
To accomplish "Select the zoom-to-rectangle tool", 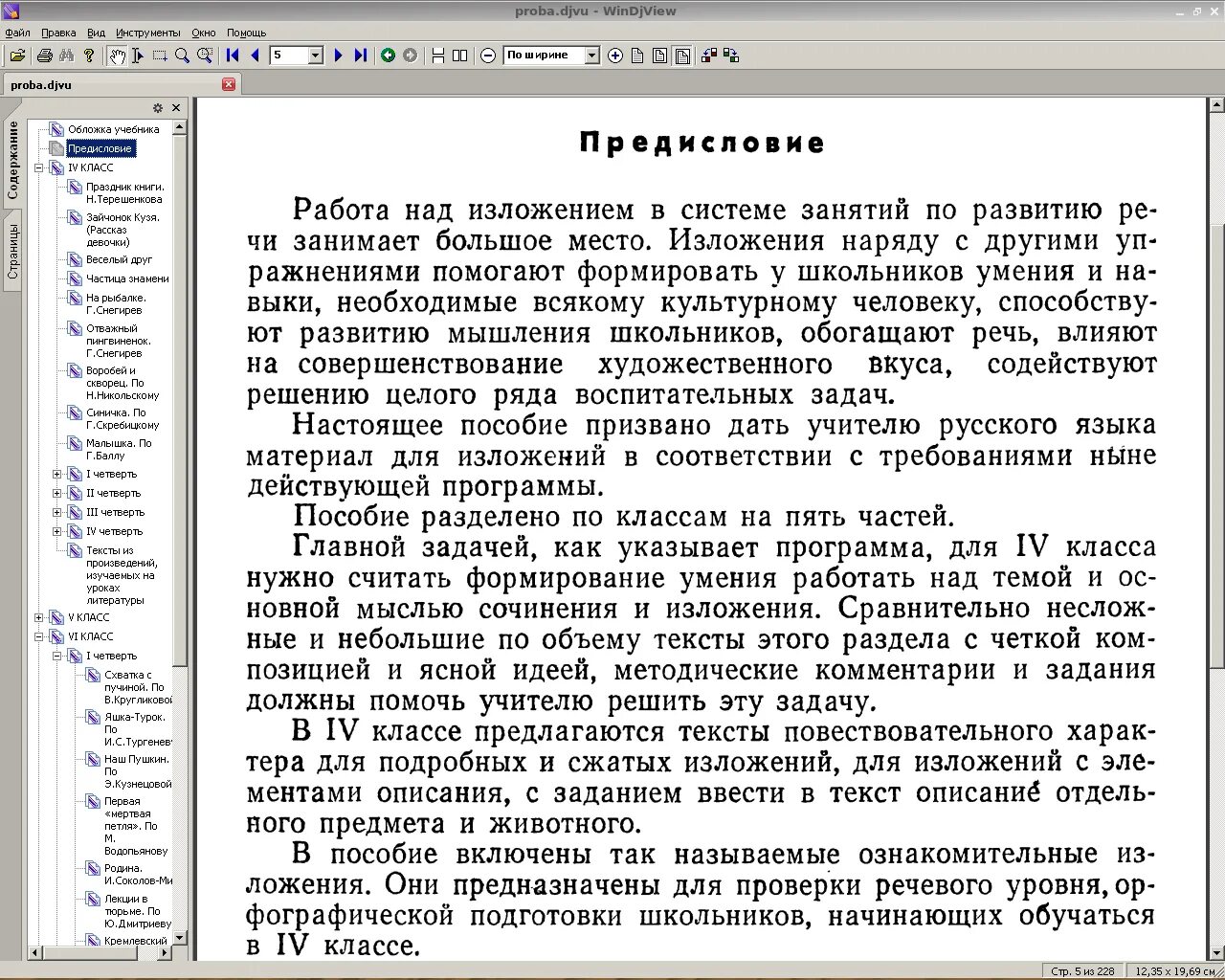I will pyautogui.click(x=204, y=56).
